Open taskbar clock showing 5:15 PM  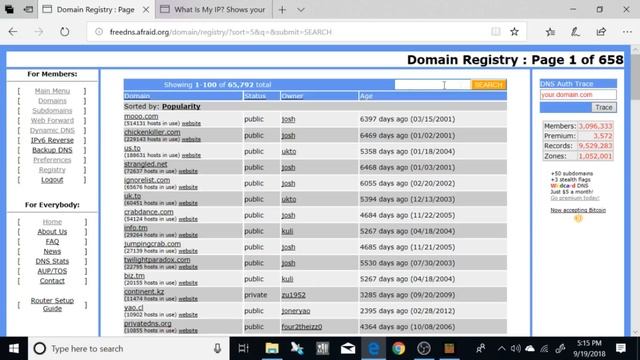(x=590, y=349)
